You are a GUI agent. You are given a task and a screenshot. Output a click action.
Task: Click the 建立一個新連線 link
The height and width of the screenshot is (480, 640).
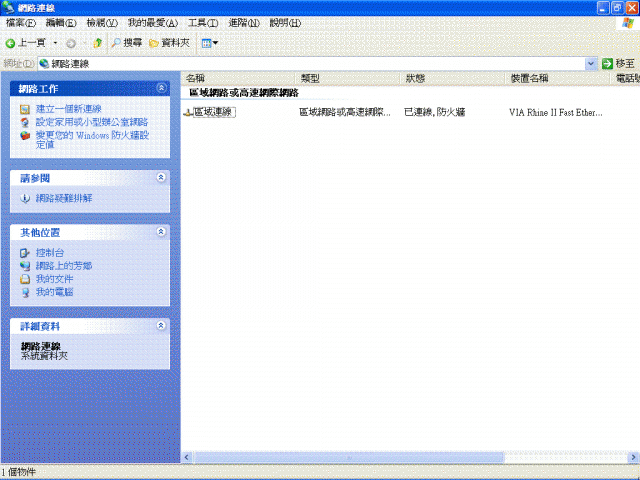click(69, 109)
